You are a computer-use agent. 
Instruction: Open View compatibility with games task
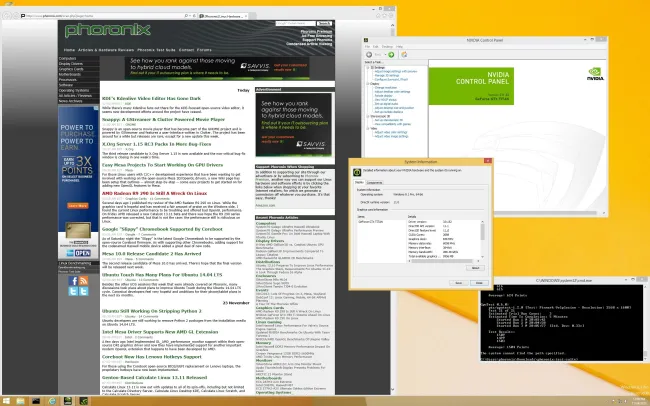pos(393,124)
